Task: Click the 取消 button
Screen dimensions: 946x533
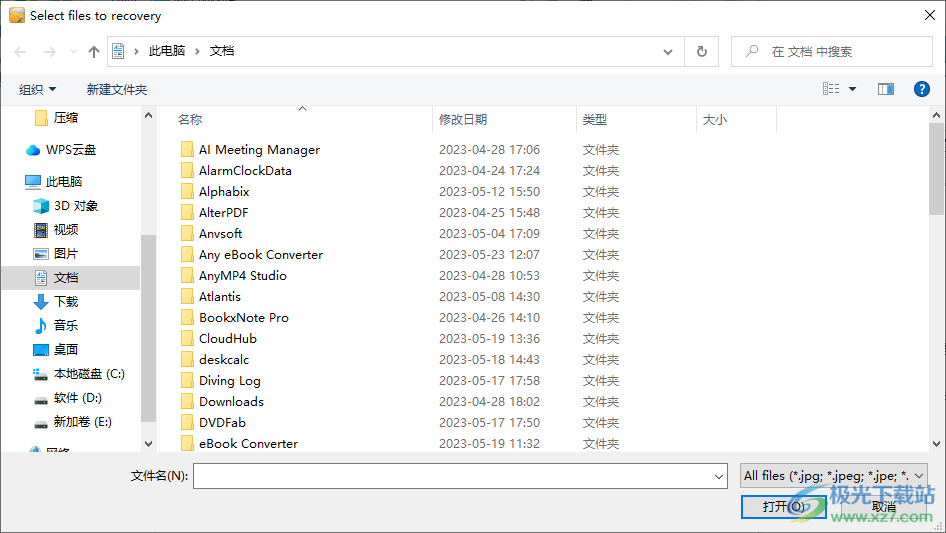Action: point(884,506)
